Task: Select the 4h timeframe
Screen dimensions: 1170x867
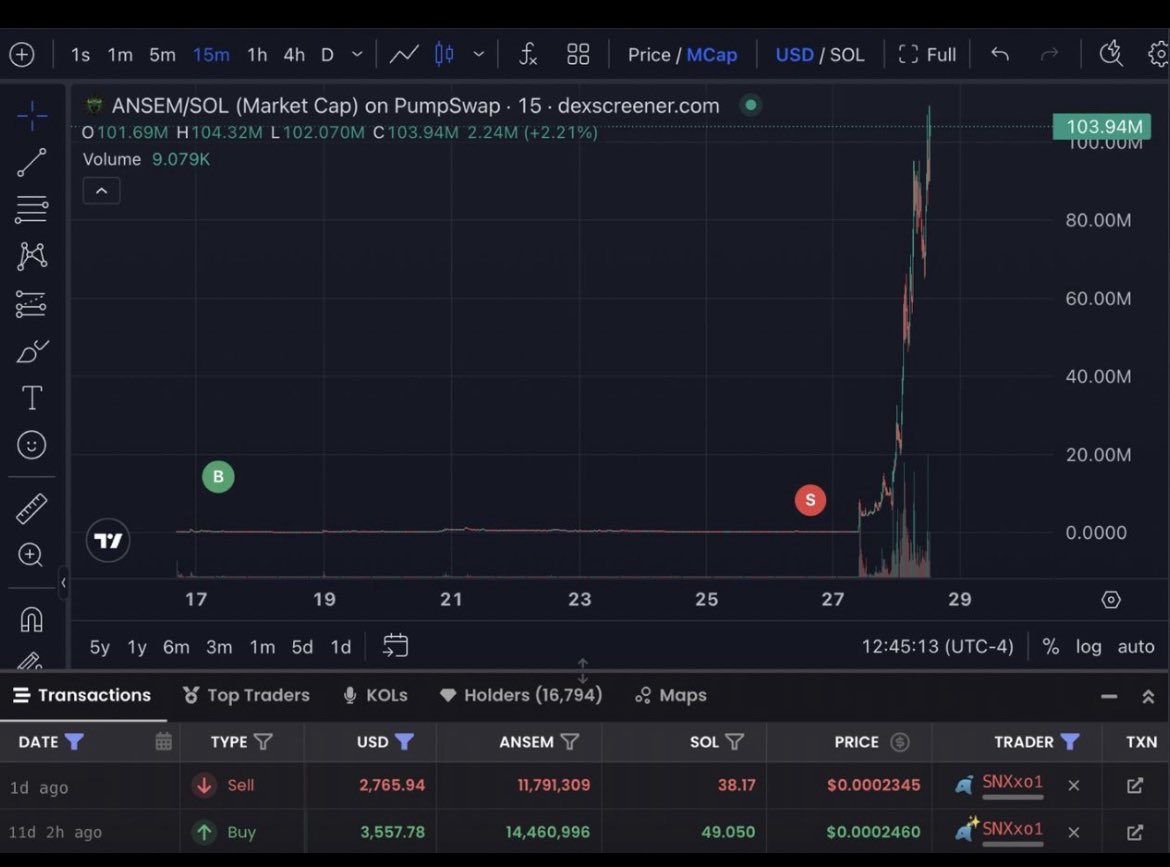Action: pos(294,54)
